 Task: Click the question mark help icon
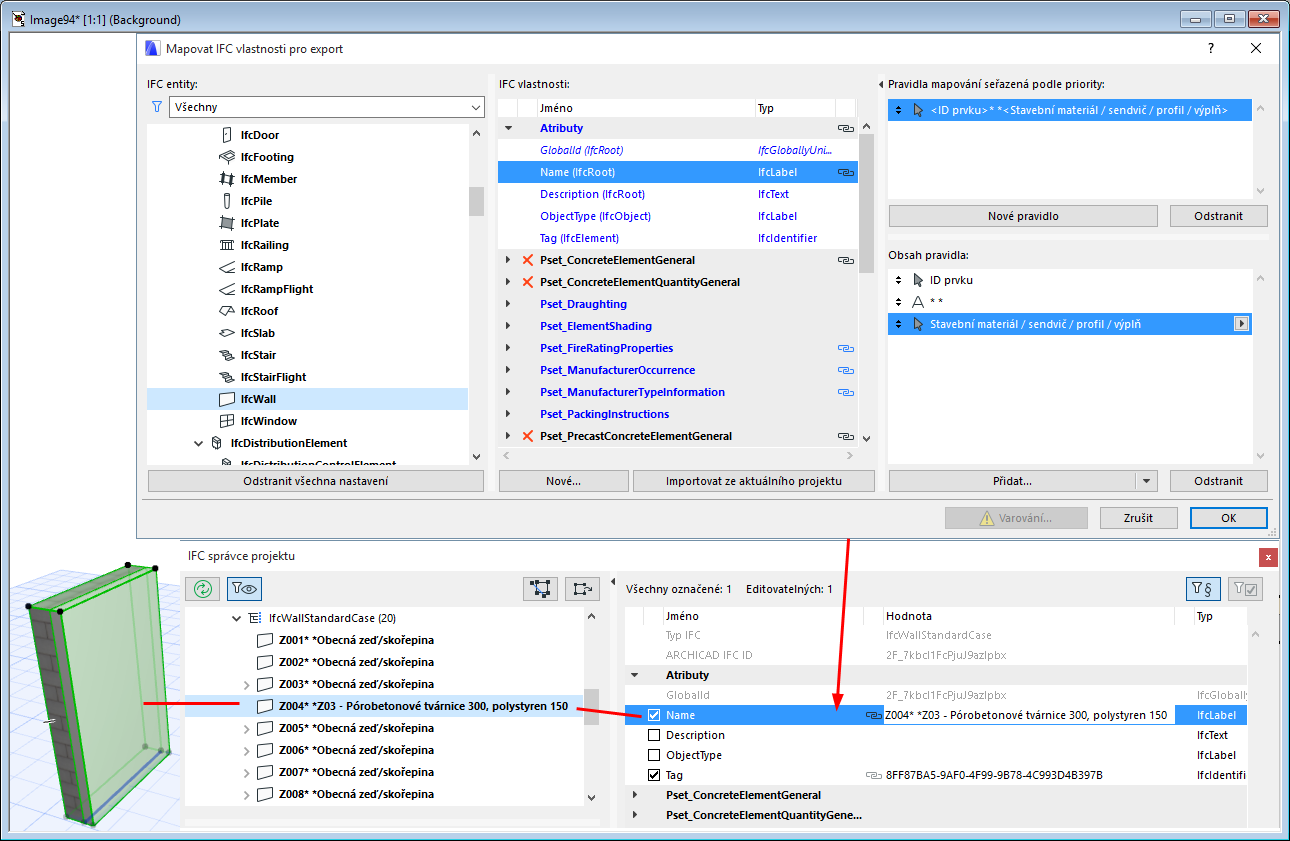[x=1211, y=48]
